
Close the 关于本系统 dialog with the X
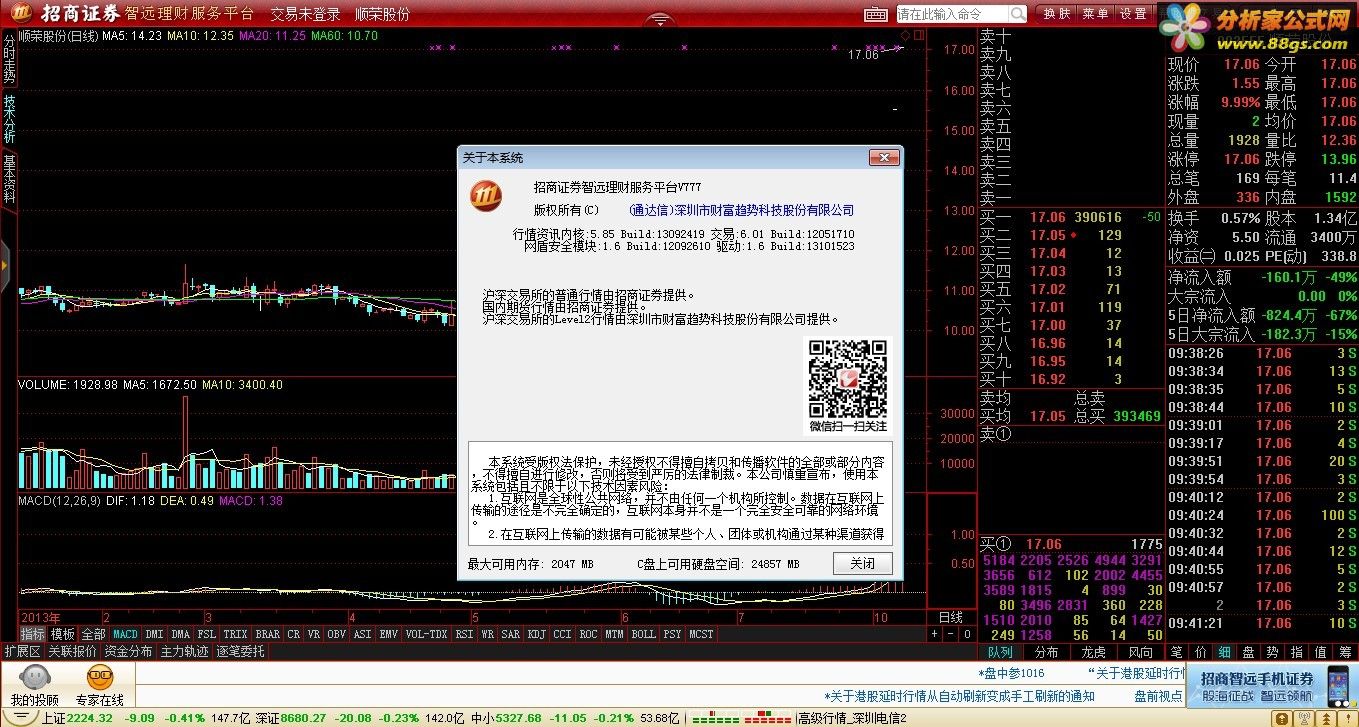pos(884,158)
